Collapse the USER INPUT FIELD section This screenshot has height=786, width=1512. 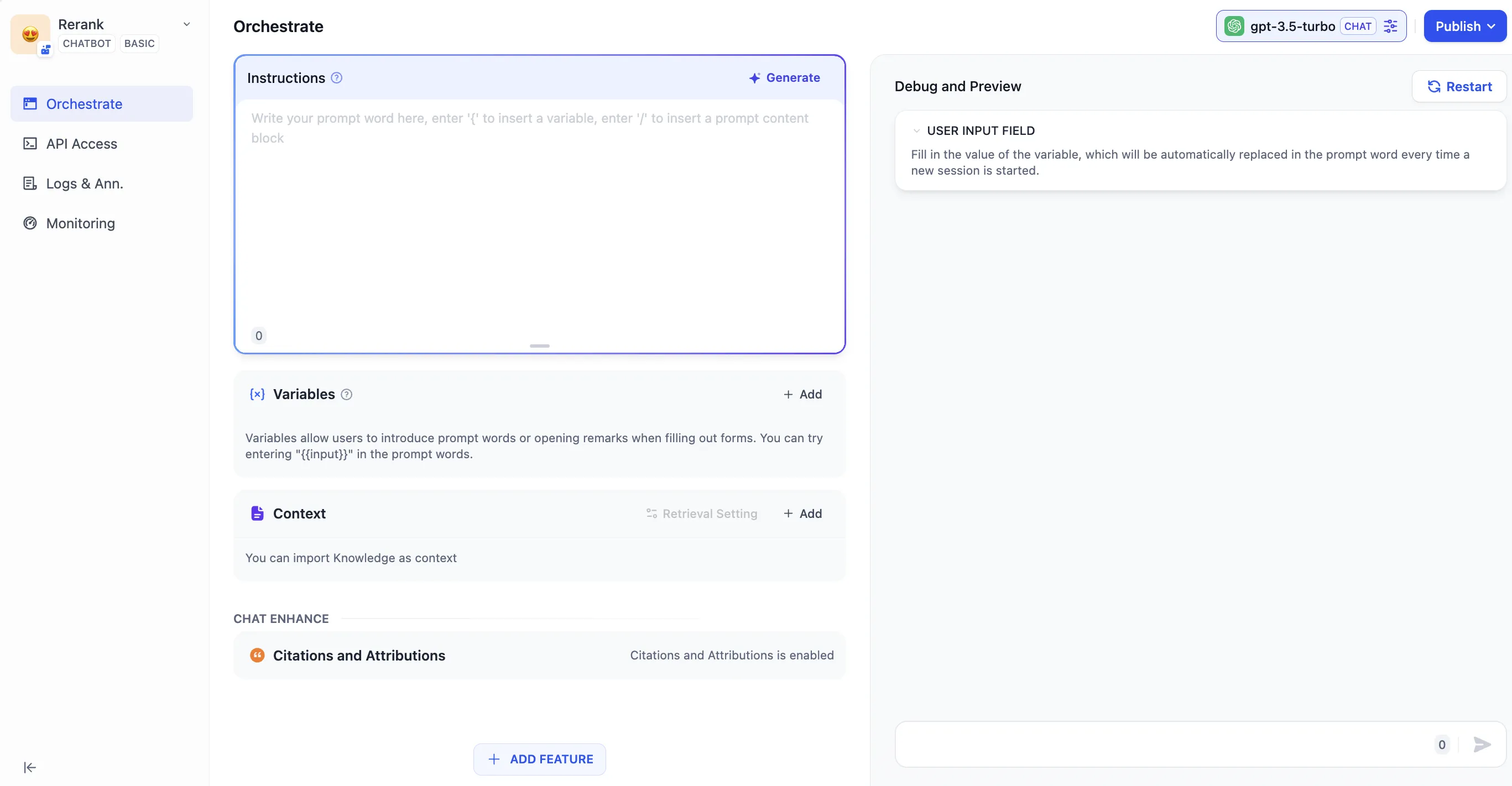[x=916, y=131]
